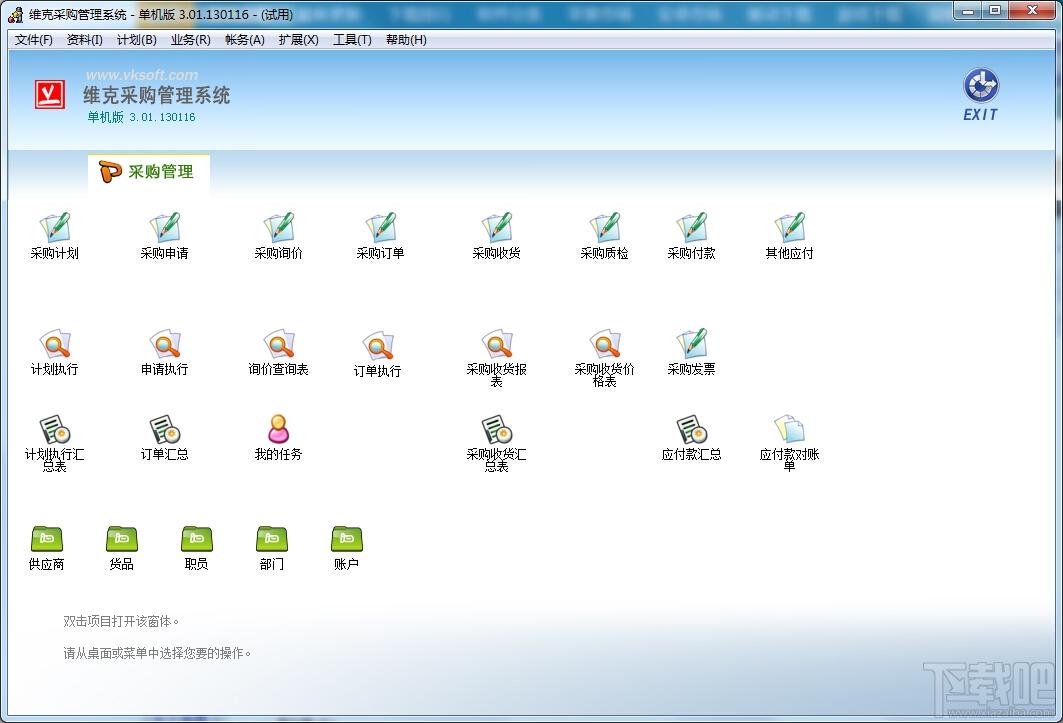Image resolution: width=1063 pixels, height=723 pixels.
Task: Maximize the application window
Action: (995, 11)
